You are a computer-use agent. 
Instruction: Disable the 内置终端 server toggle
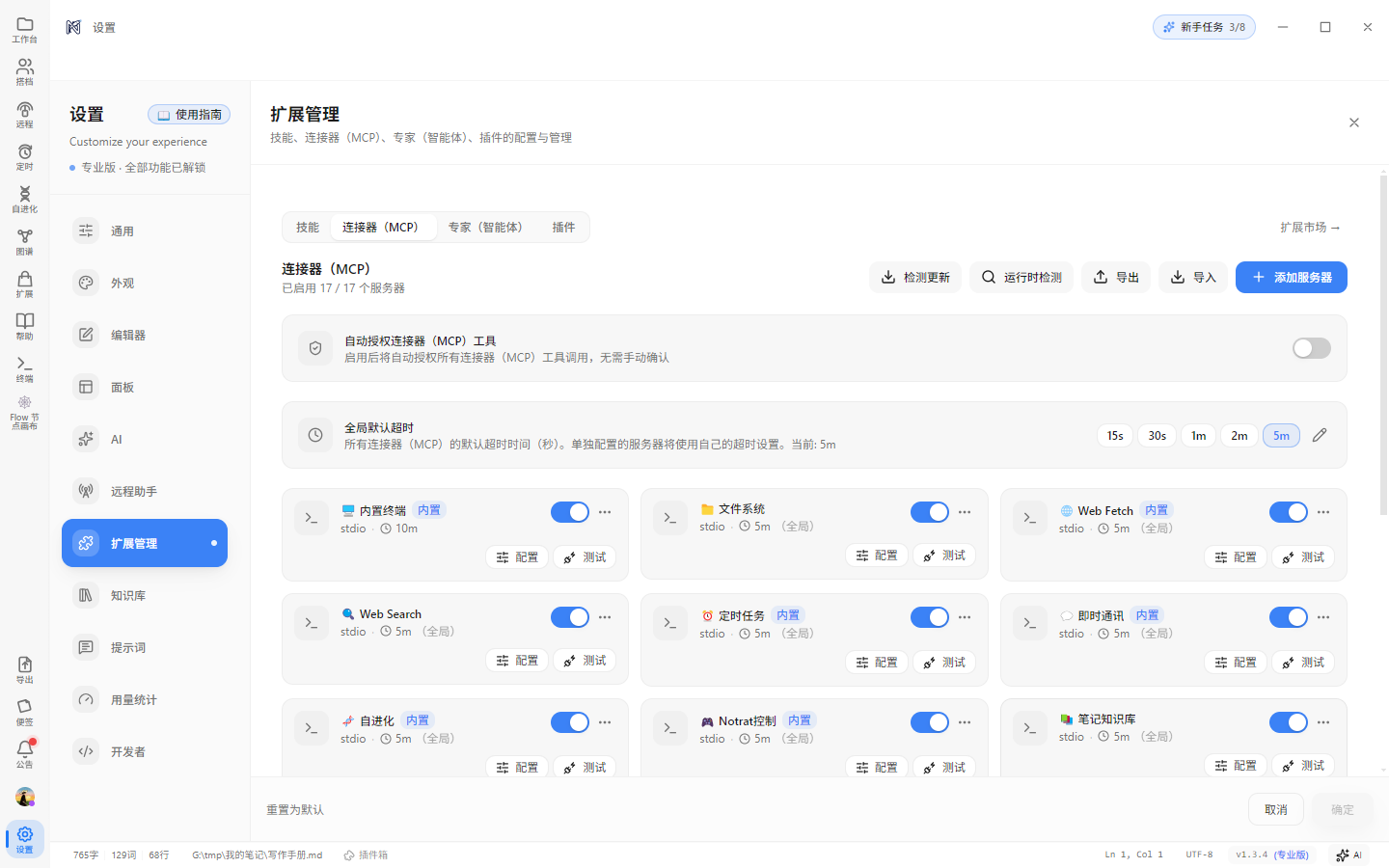point(570,512)
